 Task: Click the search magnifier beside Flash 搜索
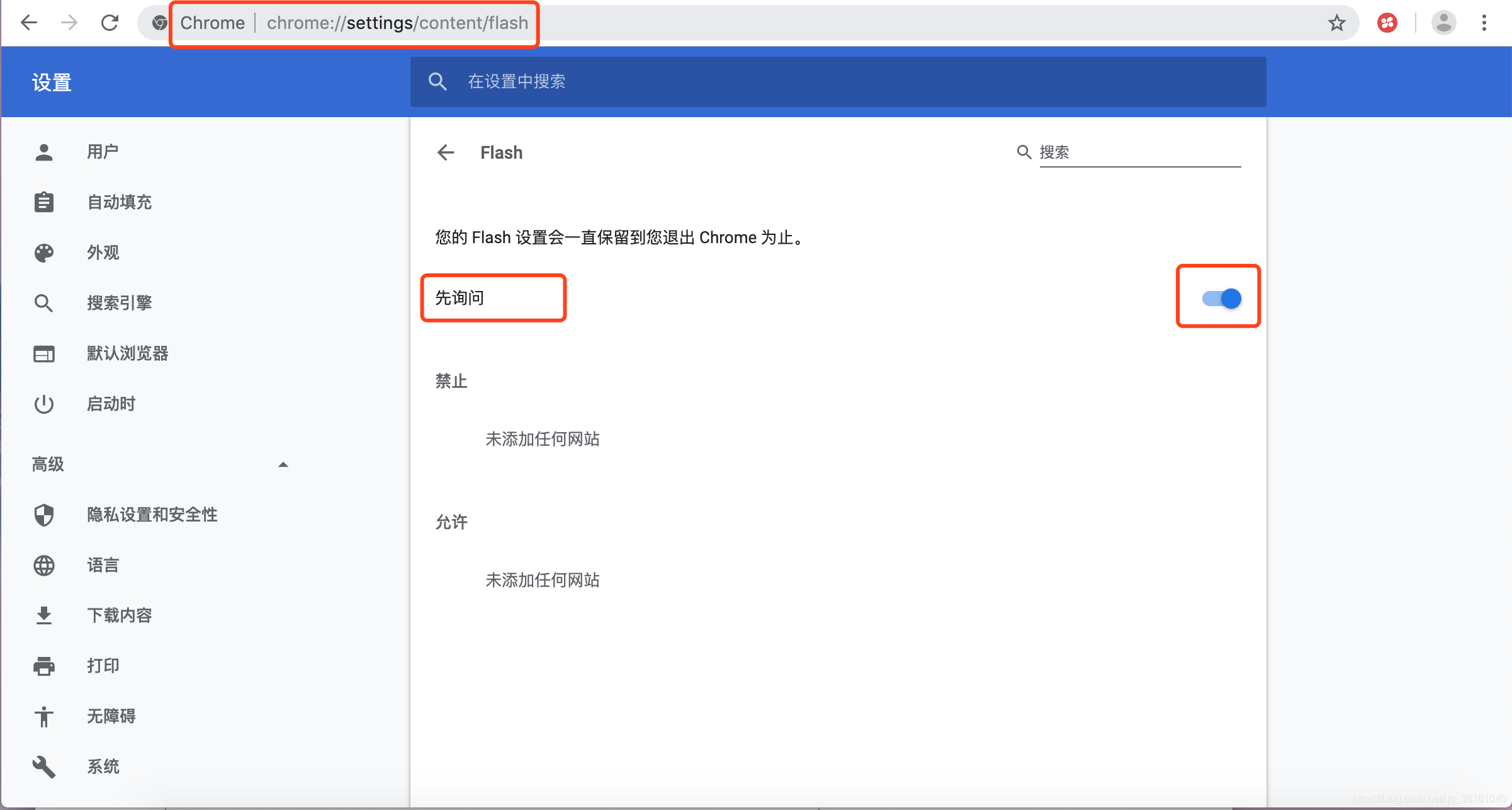pos(1024,152)
